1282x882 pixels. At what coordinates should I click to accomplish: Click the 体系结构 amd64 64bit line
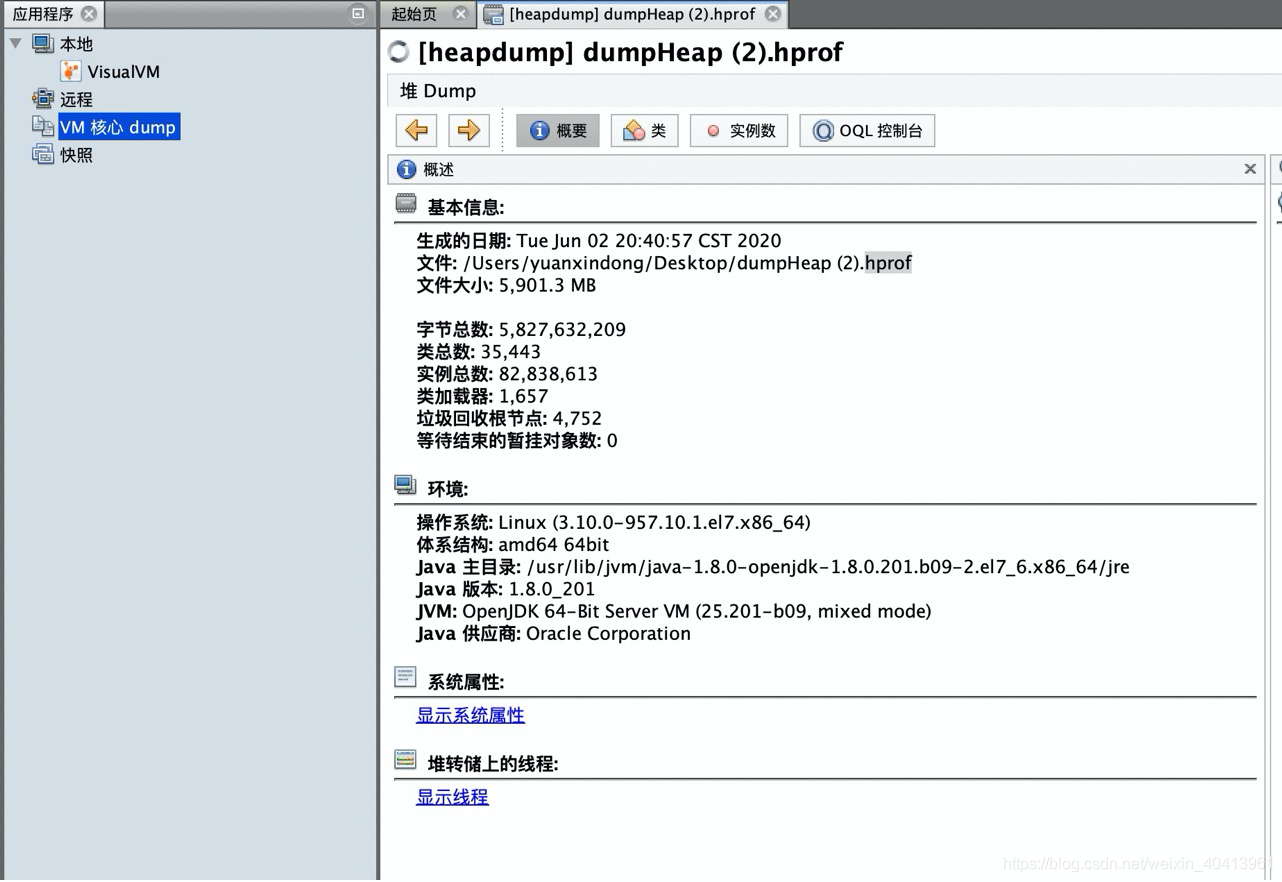tap(512, 545)
